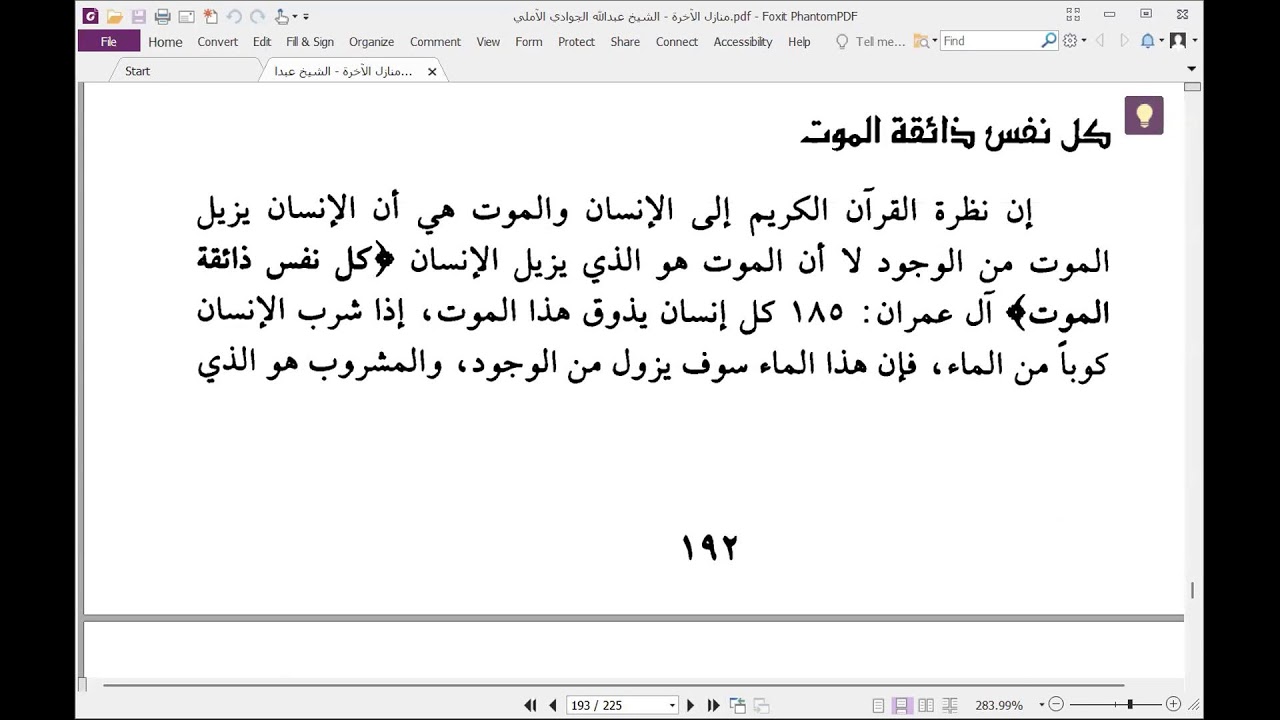Go to previous search result arrow
Screen dimensions: 1280x720
pos(1100,41)
